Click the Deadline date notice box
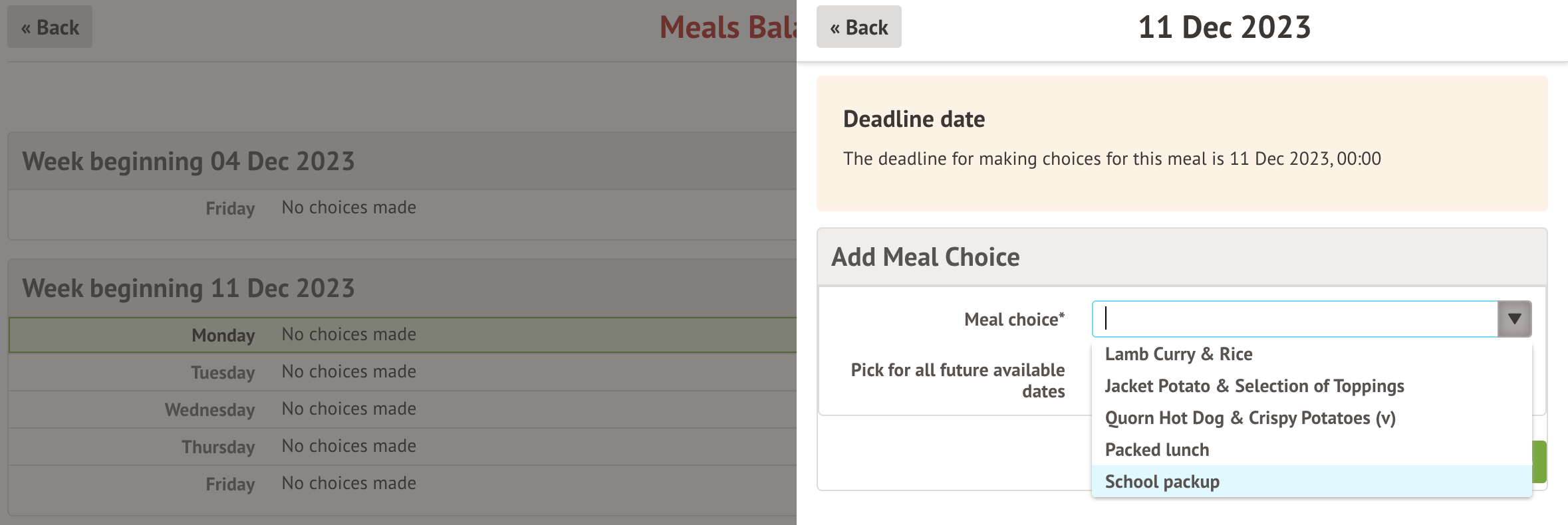1568x525 pixels. 1181,143
